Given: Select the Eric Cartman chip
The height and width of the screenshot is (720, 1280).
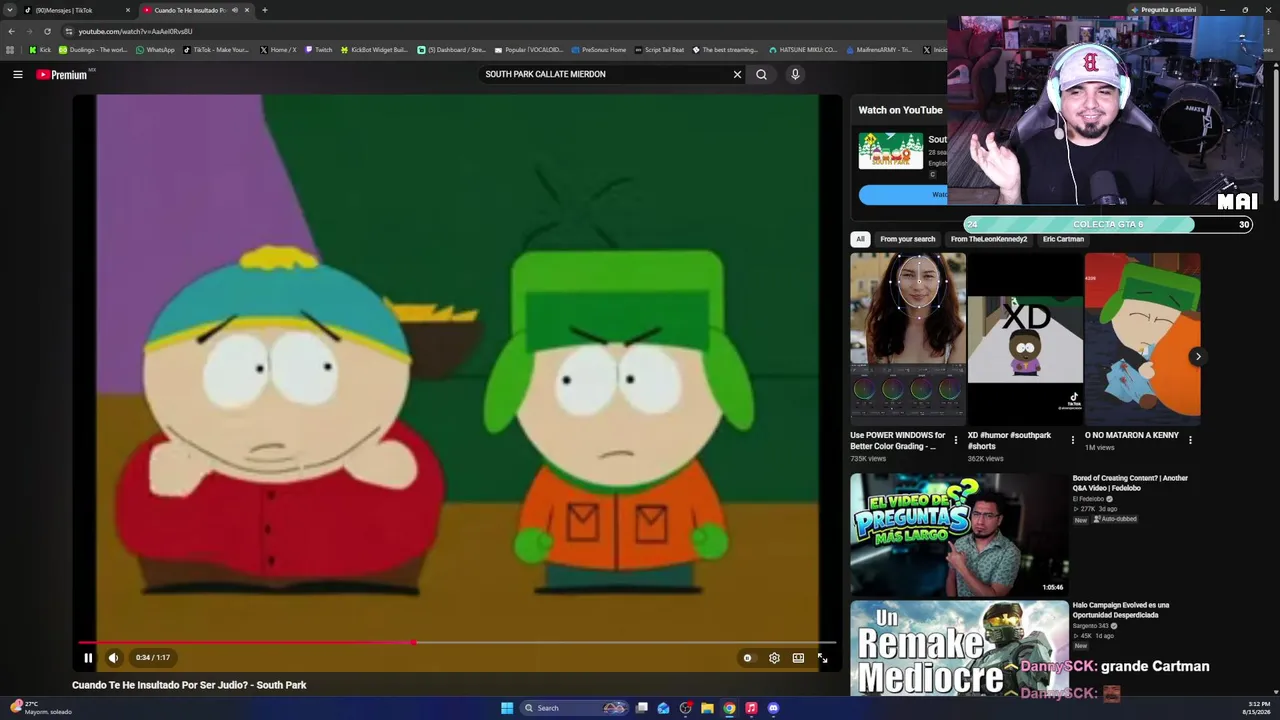Looking at the screenshot, I should 1063,239.
